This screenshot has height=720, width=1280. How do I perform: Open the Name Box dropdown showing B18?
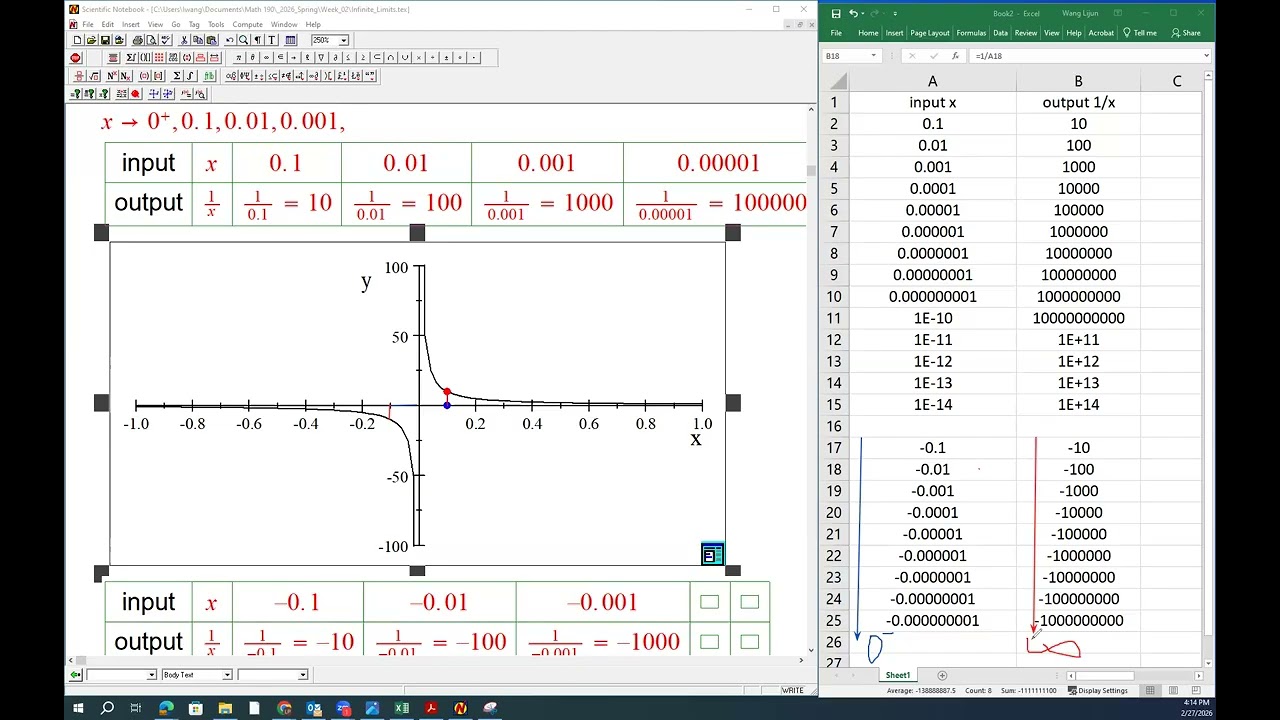click(874, 56)
